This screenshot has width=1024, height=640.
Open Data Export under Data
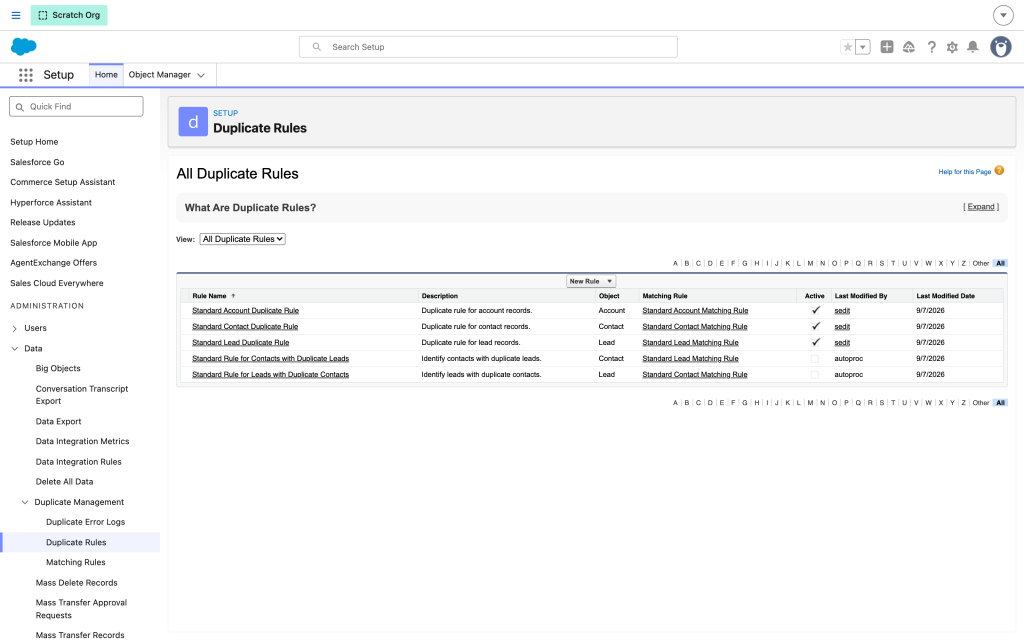pyautogui.click(x=58, y=422)
